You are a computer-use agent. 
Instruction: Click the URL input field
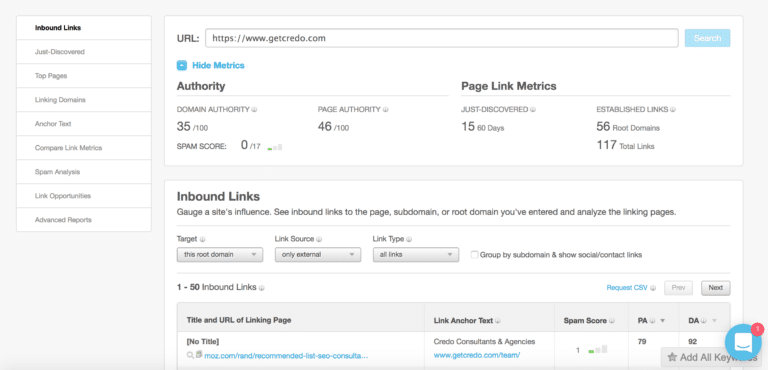(x=442, y=38)
